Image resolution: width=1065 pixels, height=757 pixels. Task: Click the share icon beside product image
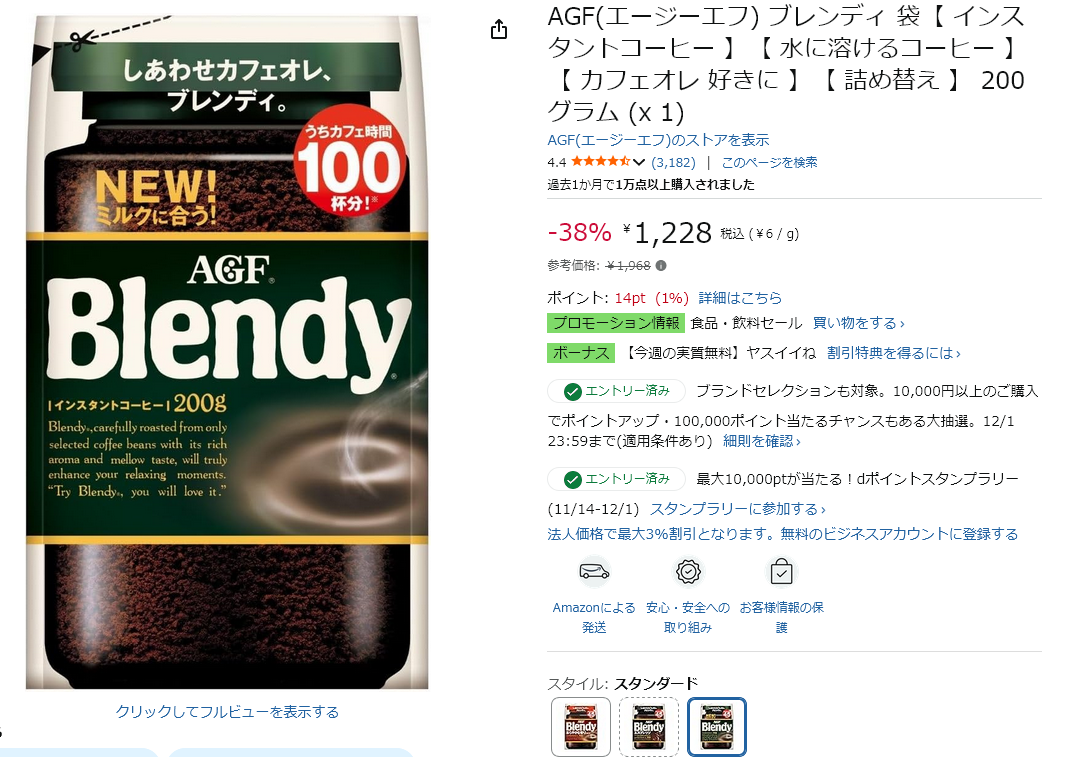[x=499, y=30]
